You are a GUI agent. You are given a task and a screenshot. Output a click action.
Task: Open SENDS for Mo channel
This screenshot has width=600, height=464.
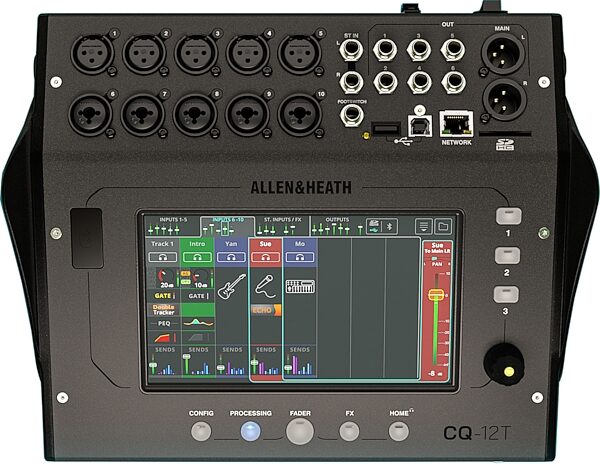[x=300, y=361]
